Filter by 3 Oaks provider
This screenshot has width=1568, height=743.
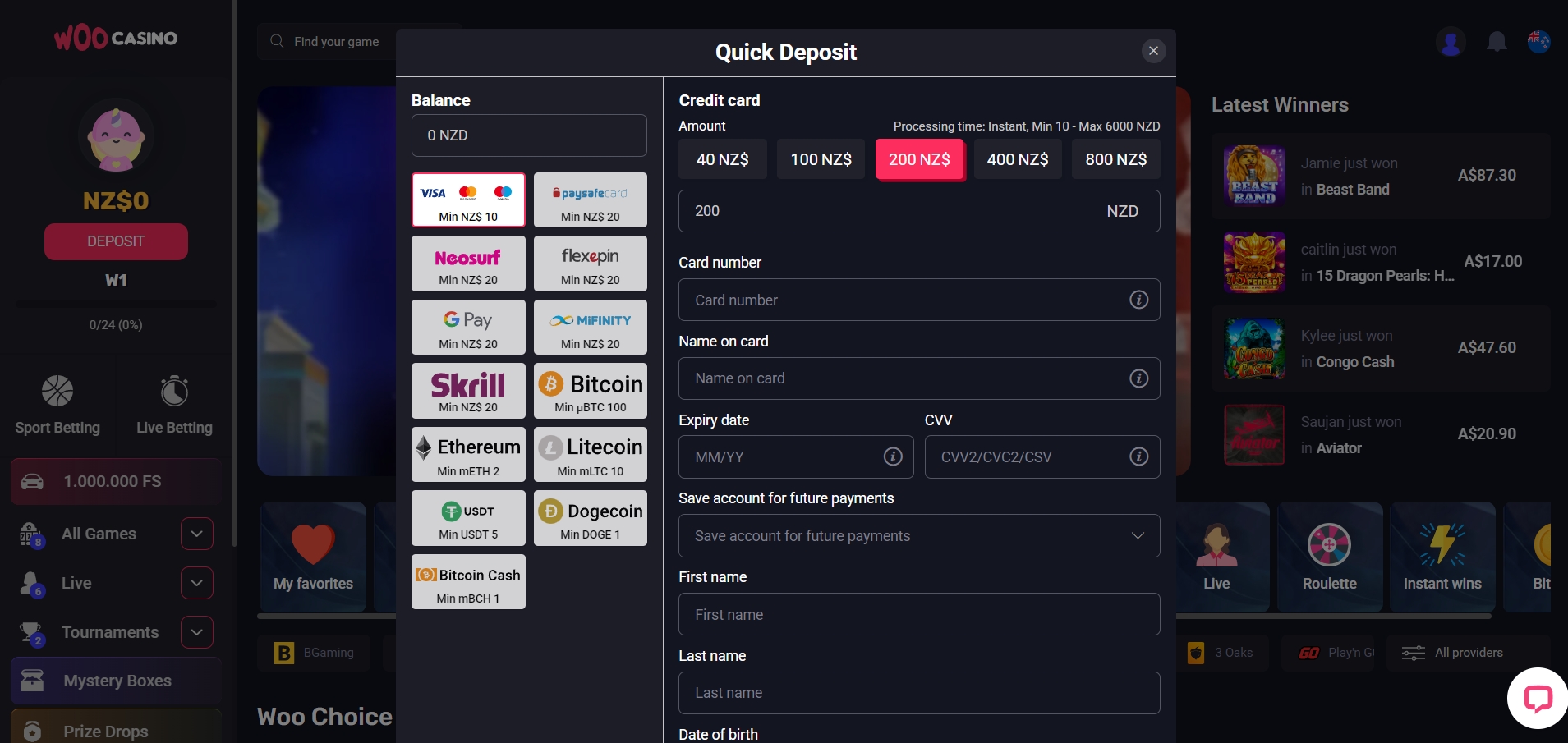[x=1222, y=653]
